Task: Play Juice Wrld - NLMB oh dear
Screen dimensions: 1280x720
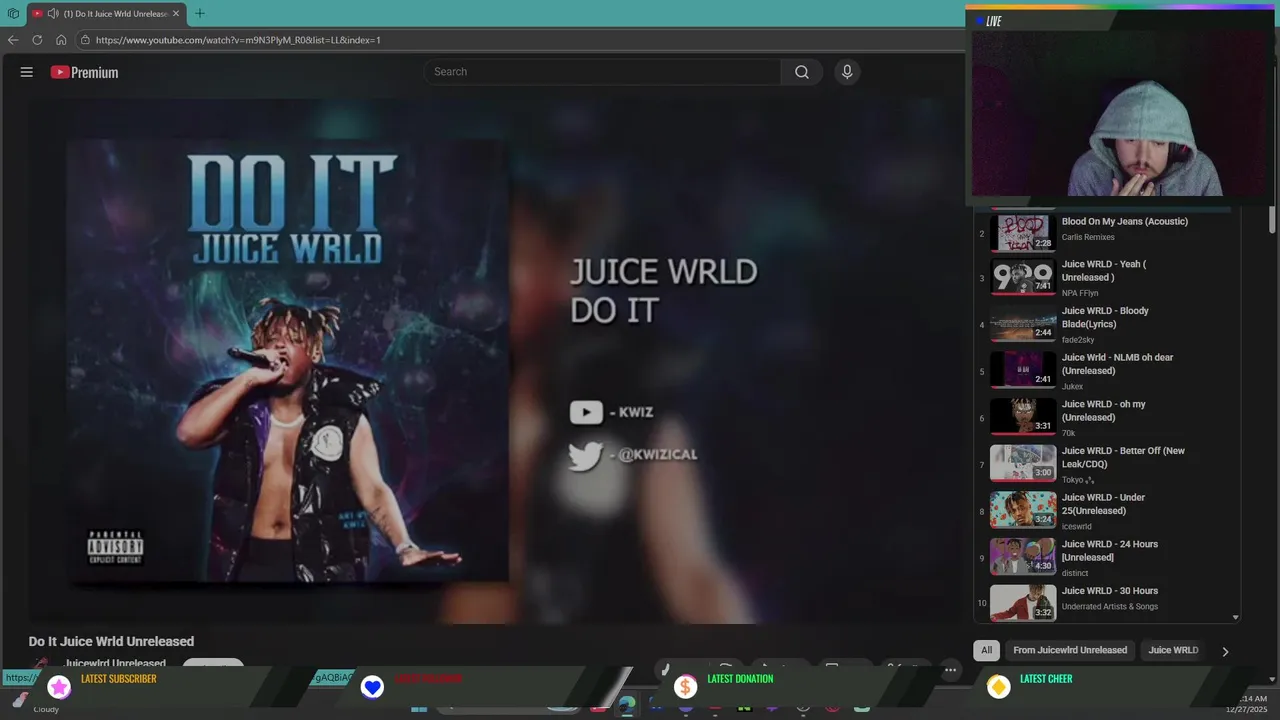Action: pos(1117,364)
